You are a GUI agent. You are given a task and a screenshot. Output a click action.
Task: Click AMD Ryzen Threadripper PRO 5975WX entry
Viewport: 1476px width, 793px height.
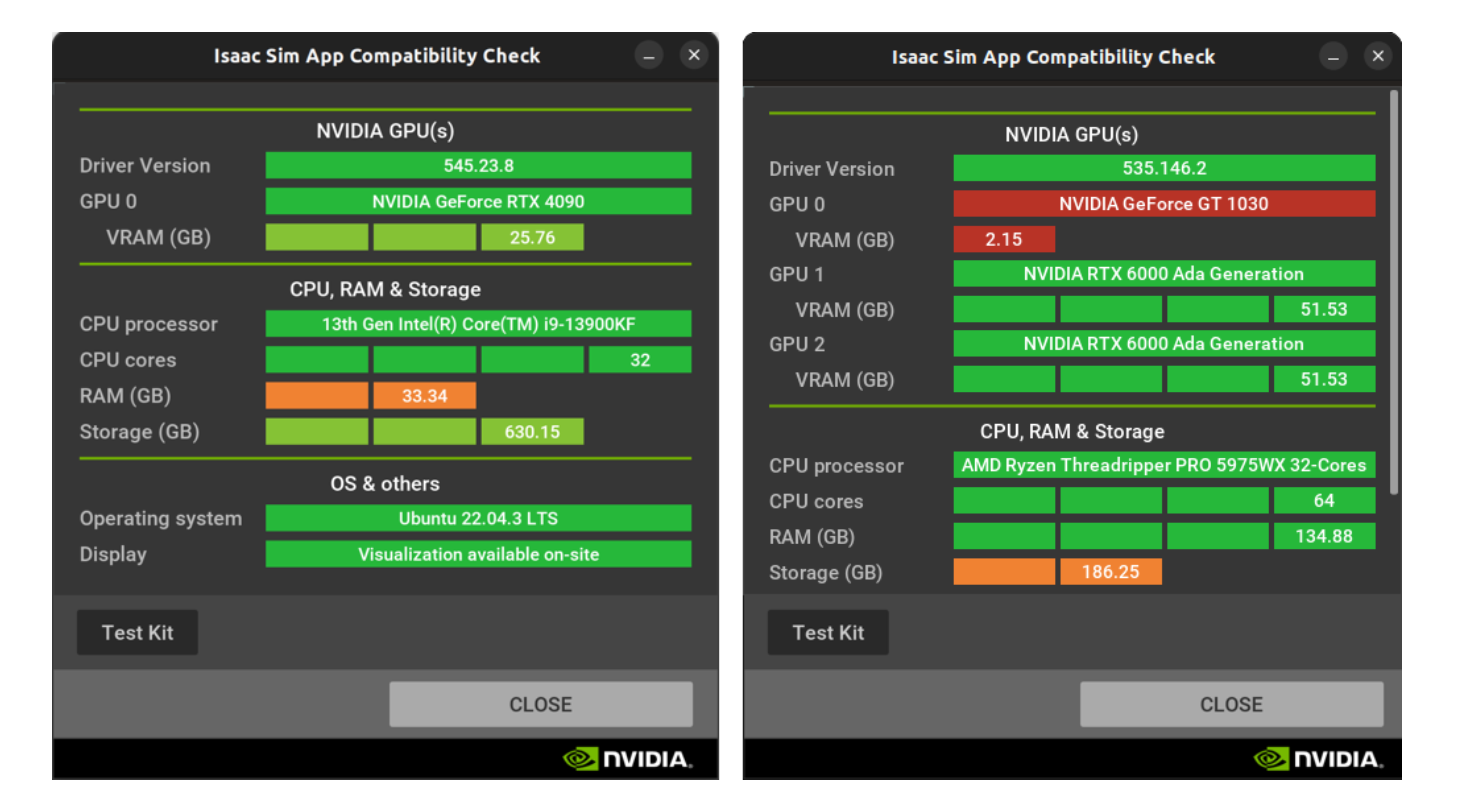click(x=1164, y=465)
